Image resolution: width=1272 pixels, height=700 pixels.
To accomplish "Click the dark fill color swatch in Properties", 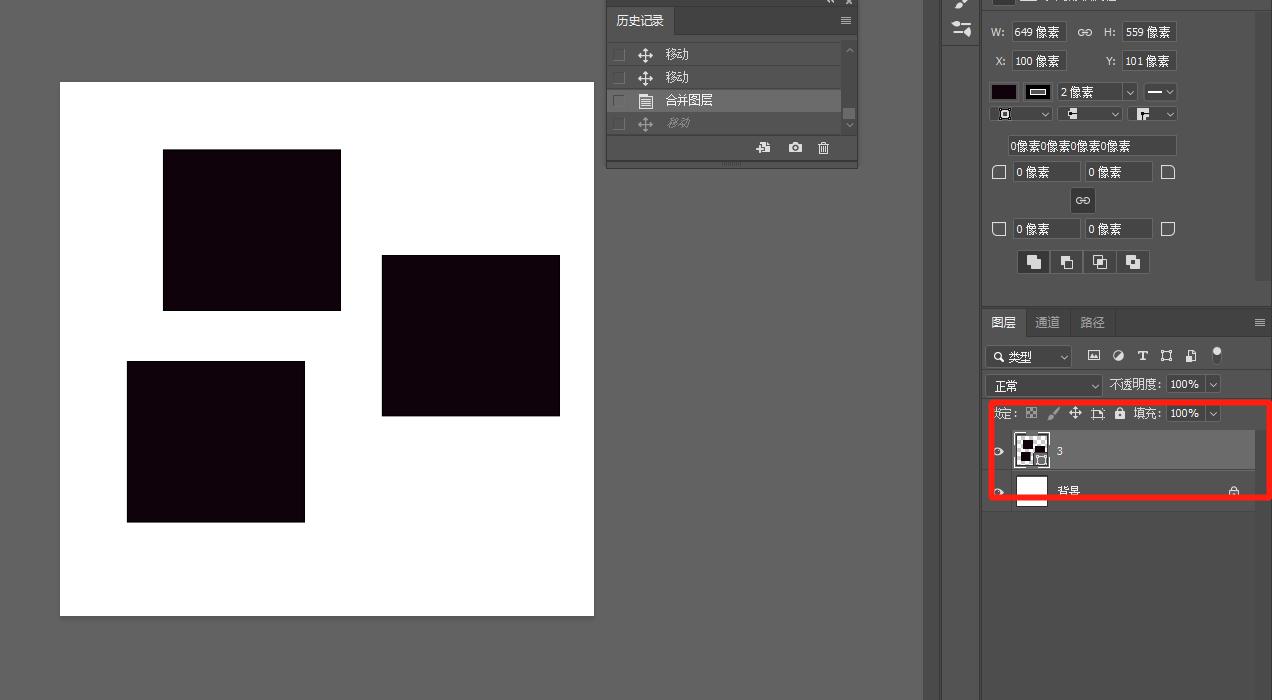I will [x=1003, y=92].
